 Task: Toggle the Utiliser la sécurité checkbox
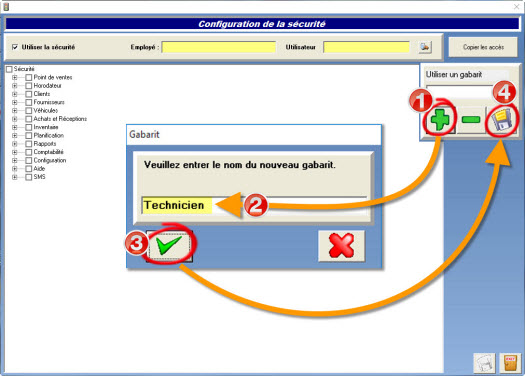(x=15, y=47)
